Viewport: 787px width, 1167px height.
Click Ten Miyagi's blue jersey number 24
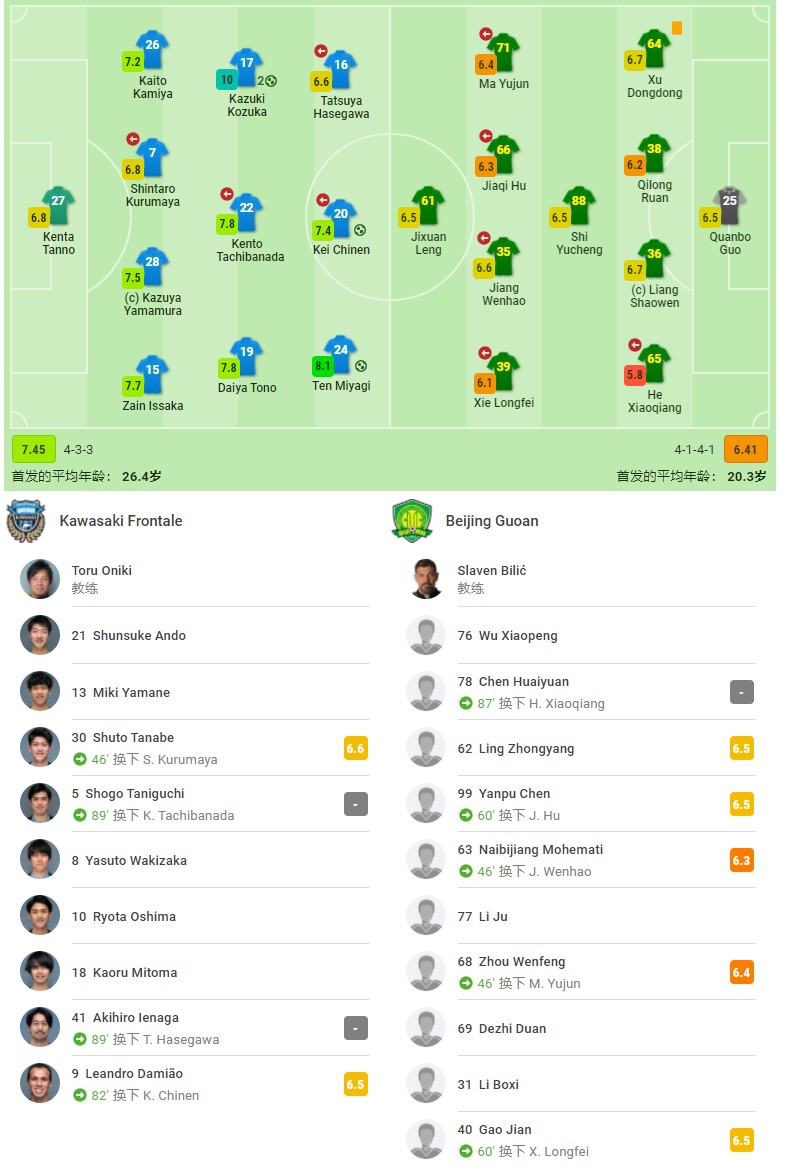tap(341, 354)
